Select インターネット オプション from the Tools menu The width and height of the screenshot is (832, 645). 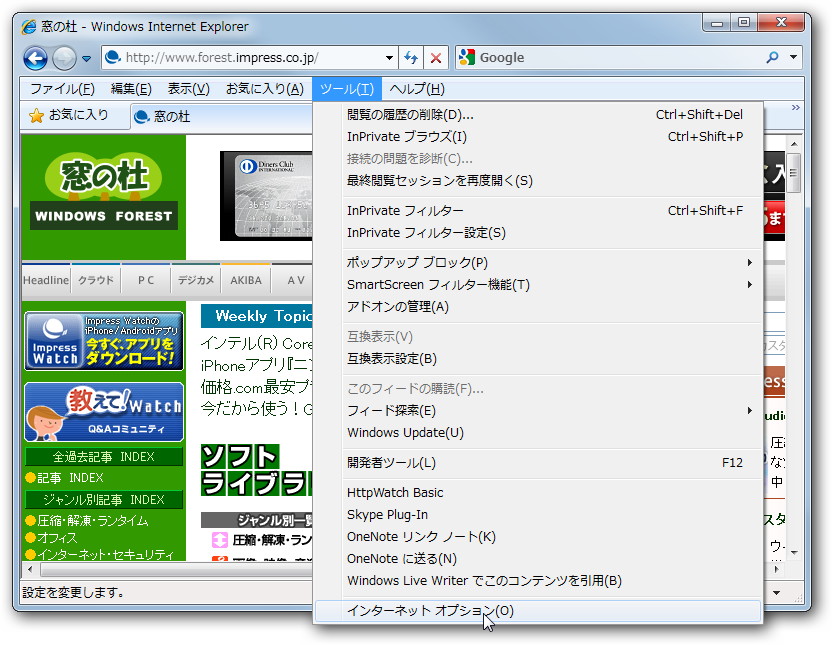(x=429, y=611)
